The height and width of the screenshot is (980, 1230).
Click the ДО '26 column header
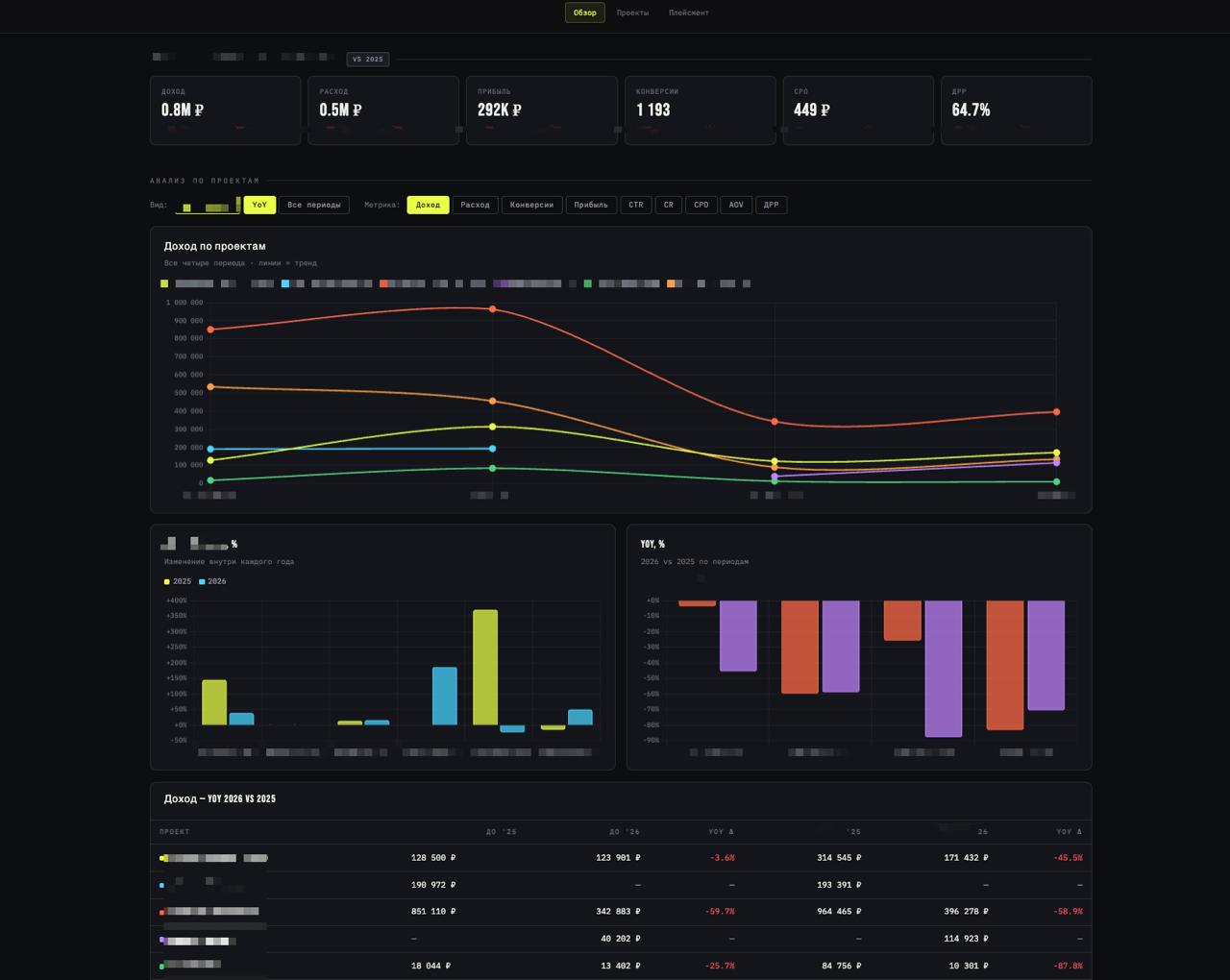point(625,832)
